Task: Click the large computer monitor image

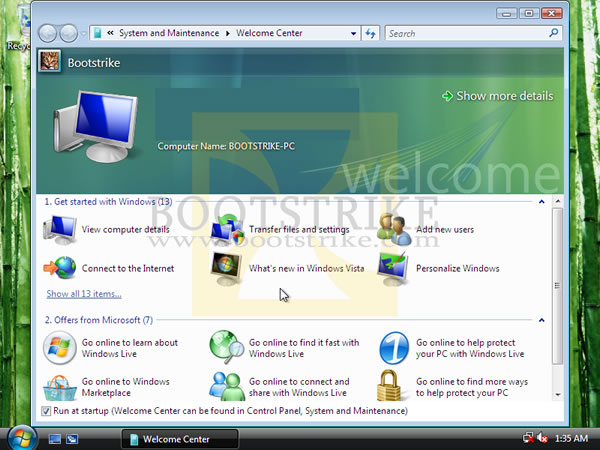Action: click(x=95, y=126)
